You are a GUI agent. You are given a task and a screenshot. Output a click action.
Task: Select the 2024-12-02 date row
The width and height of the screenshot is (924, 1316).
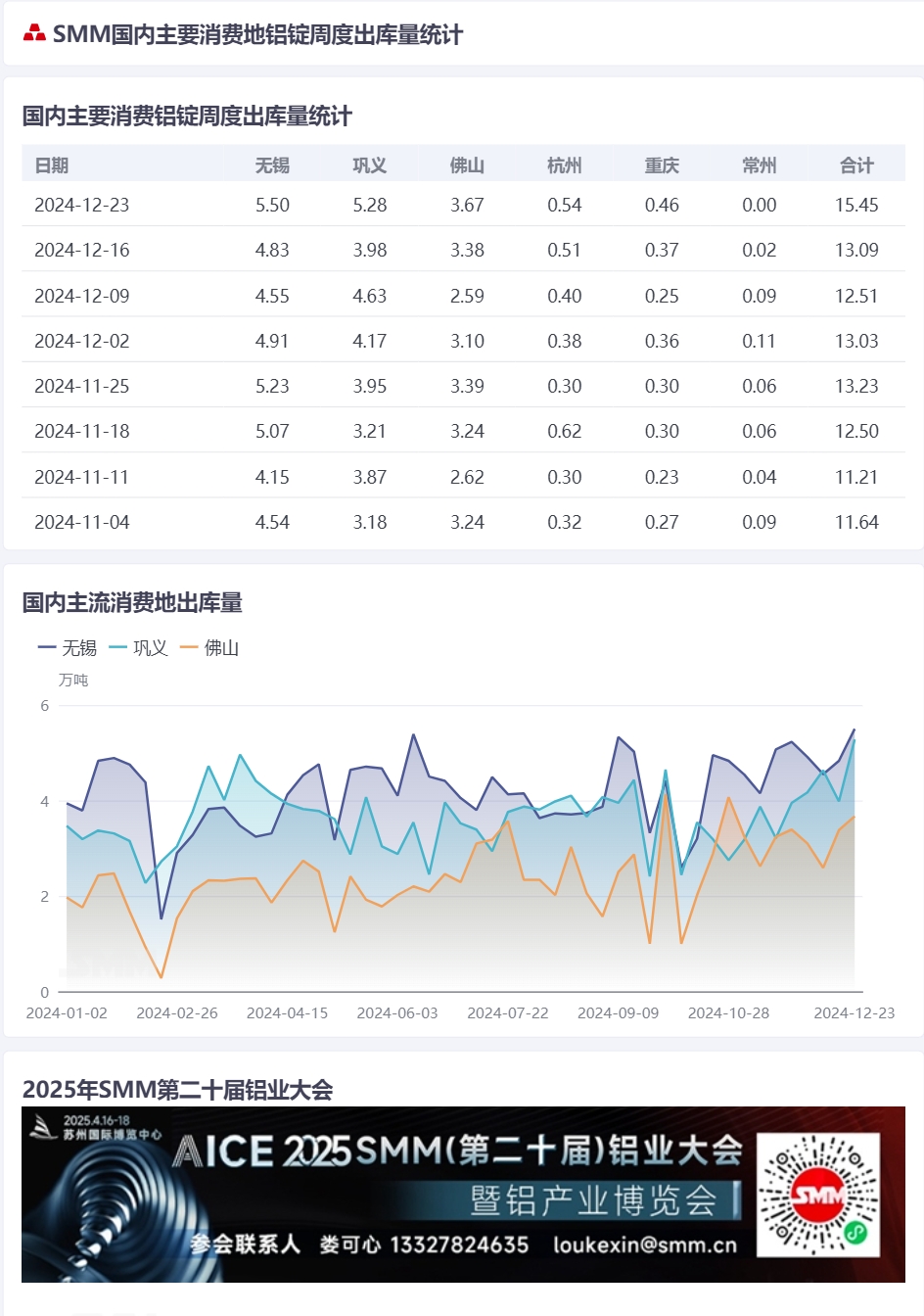click(x=463, y=341)
